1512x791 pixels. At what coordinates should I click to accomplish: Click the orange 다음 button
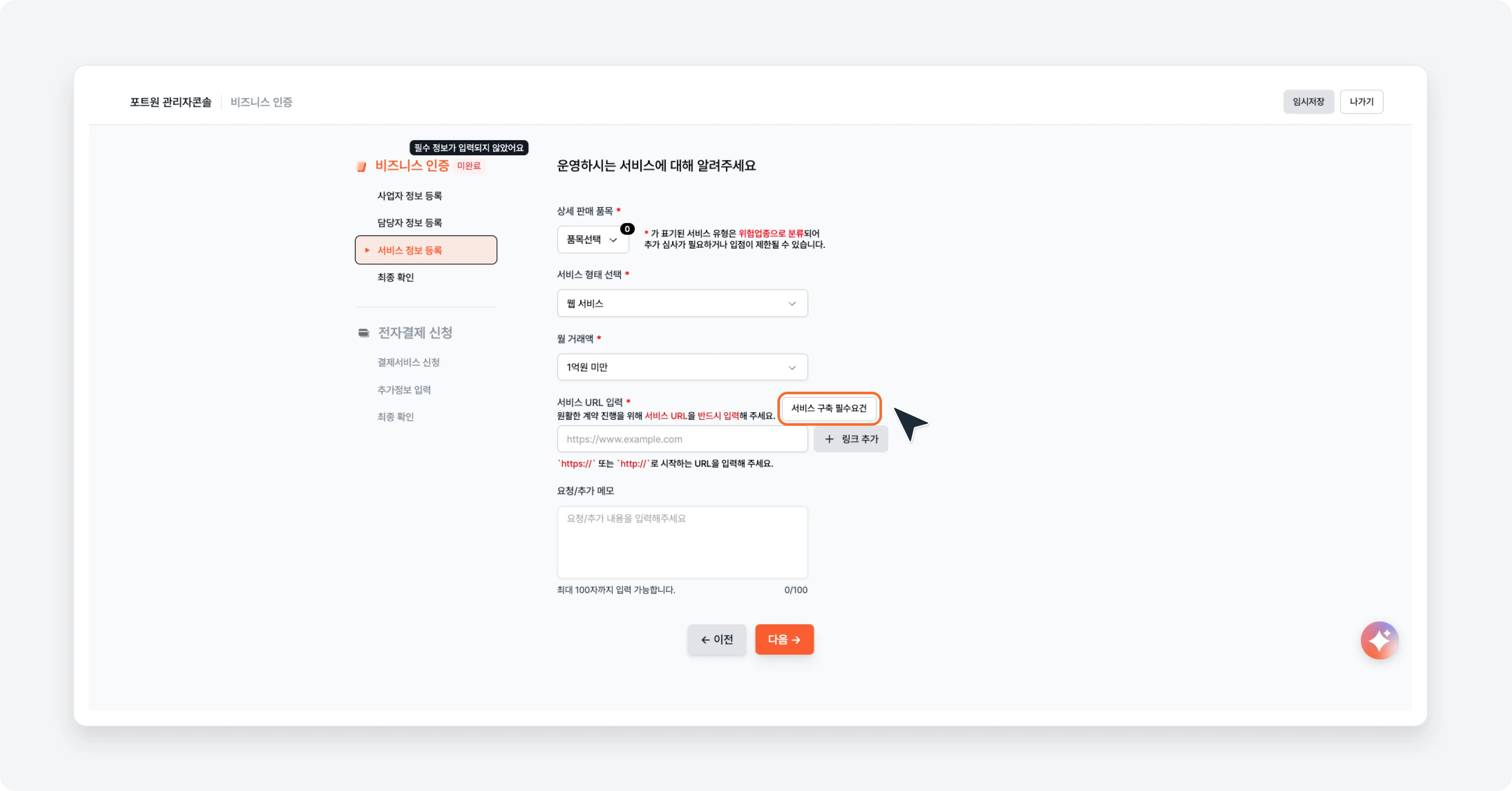[784, 640]
